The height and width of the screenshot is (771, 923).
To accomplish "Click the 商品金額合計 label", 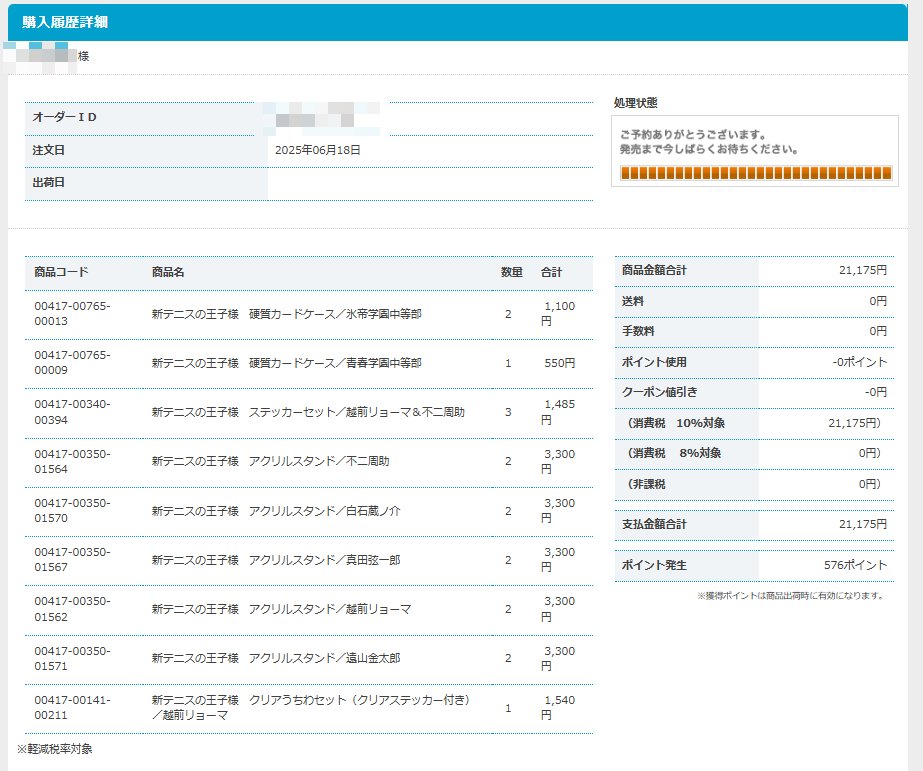I will click(654, 270).
